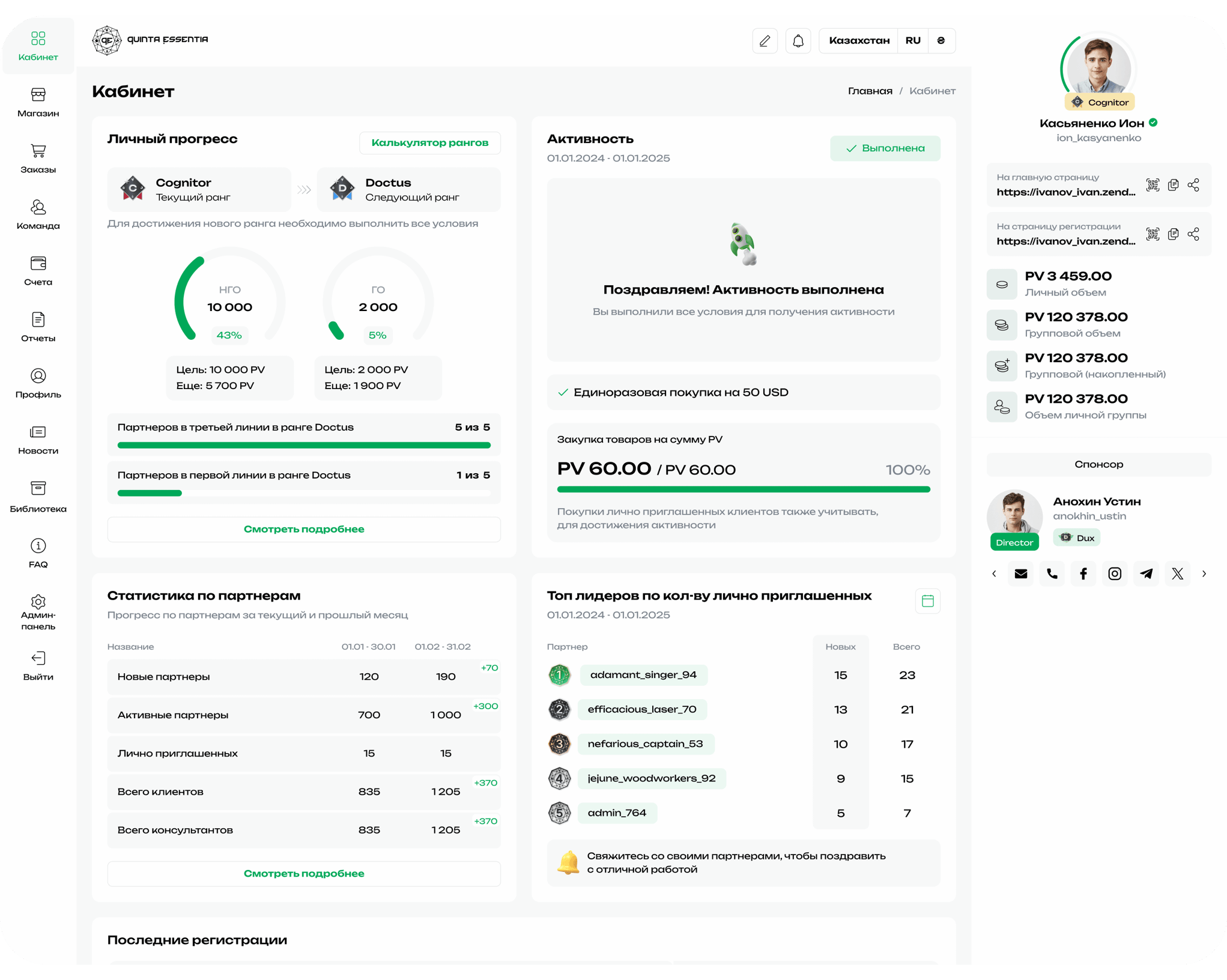1227x980 pixels.
Task: Show QR code for main page link
Action: point(1152,185)
